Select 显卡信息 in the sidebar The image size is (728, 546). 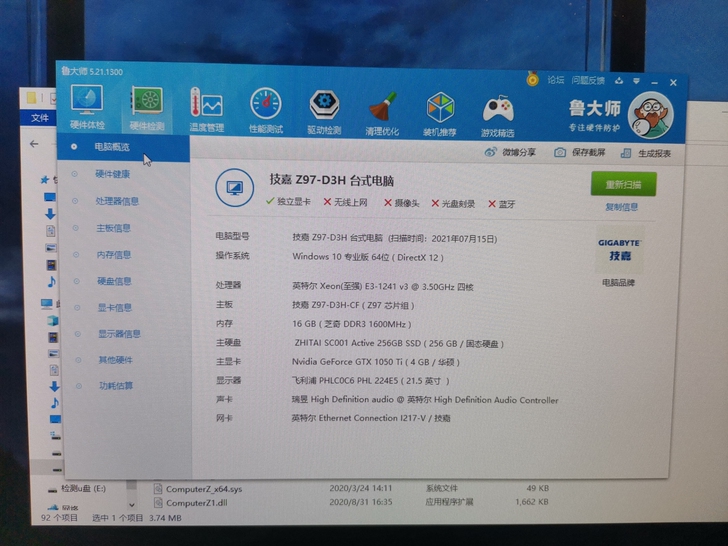coord(115,307)
